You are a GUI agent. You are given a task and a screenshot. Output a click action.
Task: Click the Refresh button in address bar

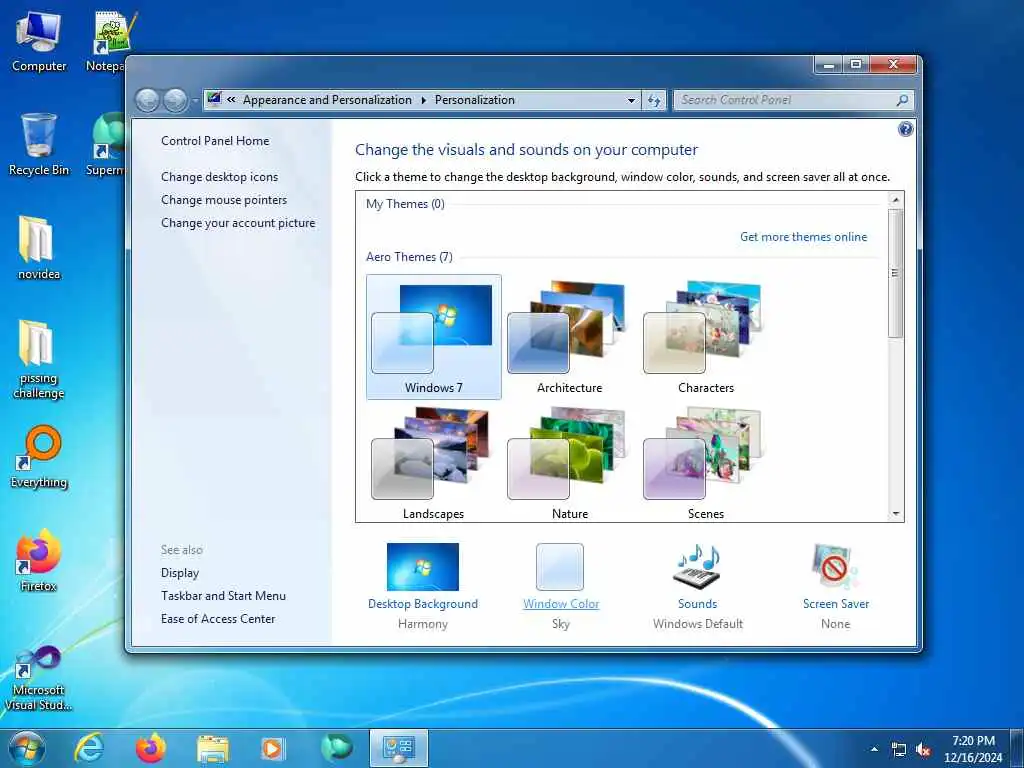pyautogui.click(x=654, y=101)
